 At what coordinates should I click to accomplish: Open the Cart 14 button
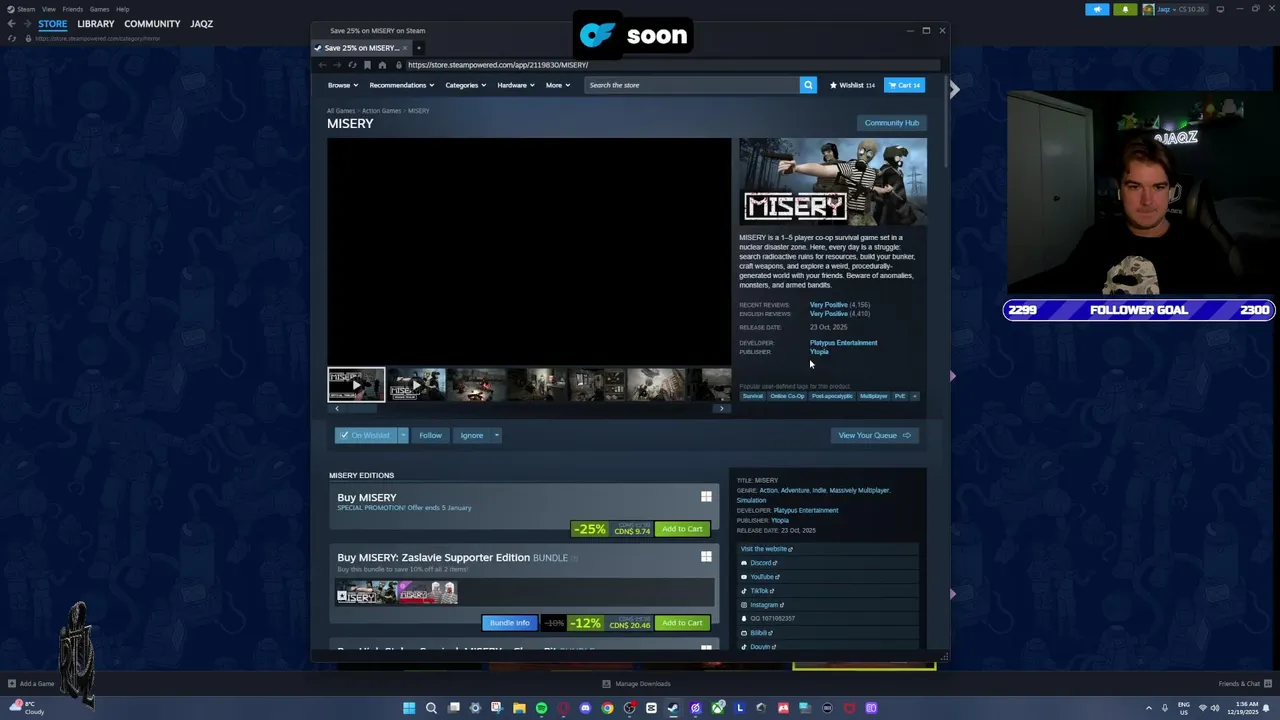(904, 85)
